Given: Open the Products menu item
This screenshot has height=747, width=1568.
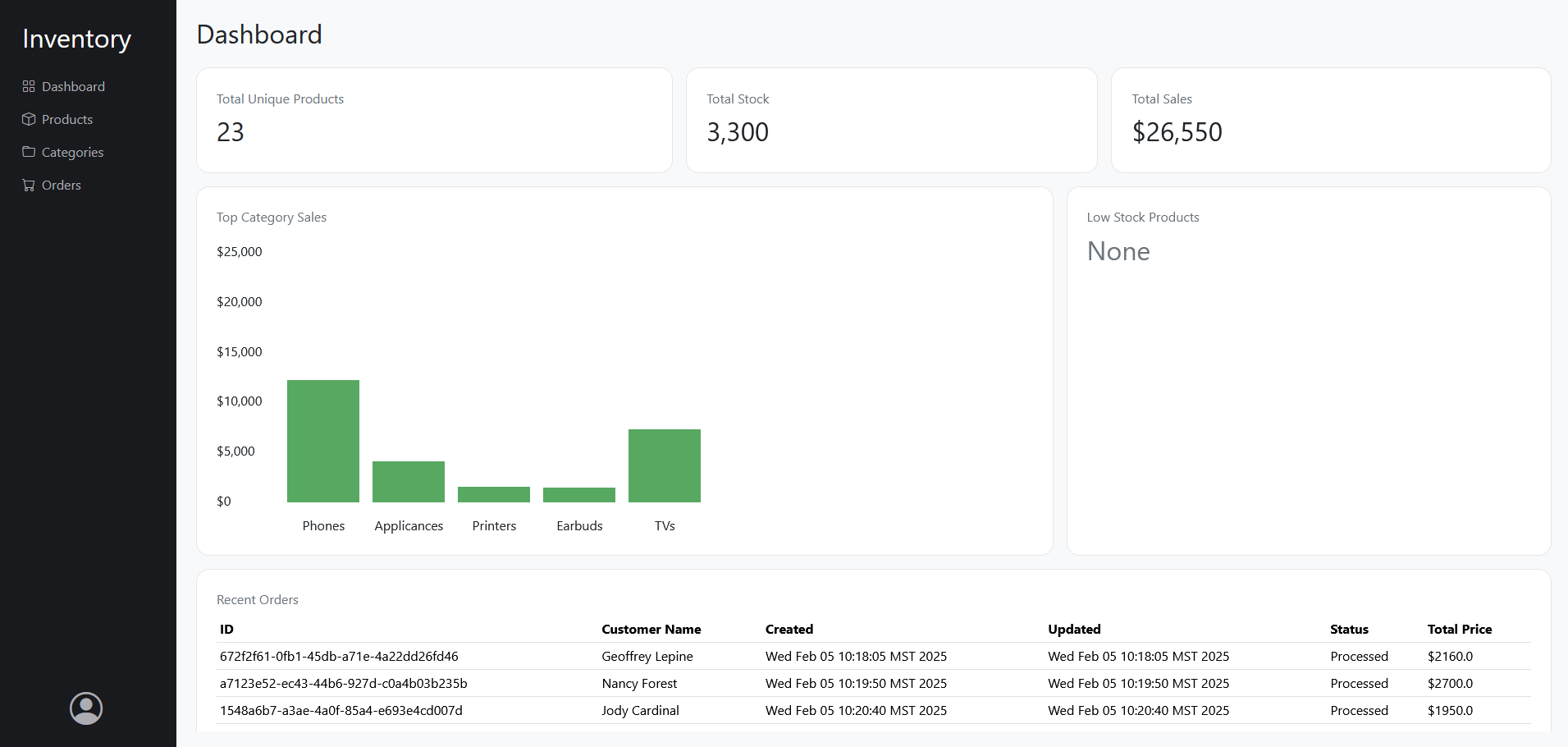Looking at the screenshot, I should [x=67, y=119].
